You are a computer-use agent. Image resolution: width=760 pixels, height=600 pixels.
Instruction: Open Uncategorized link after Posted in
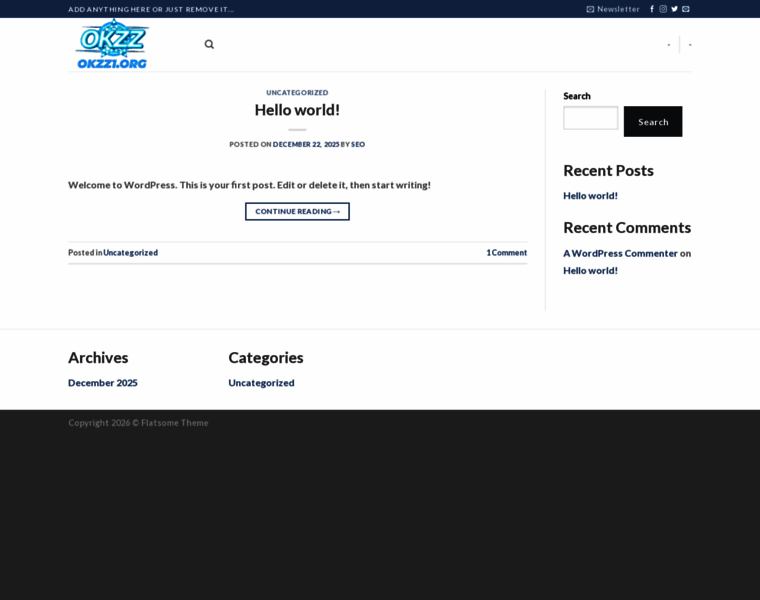pyautogui.click(x=130, y=253)
